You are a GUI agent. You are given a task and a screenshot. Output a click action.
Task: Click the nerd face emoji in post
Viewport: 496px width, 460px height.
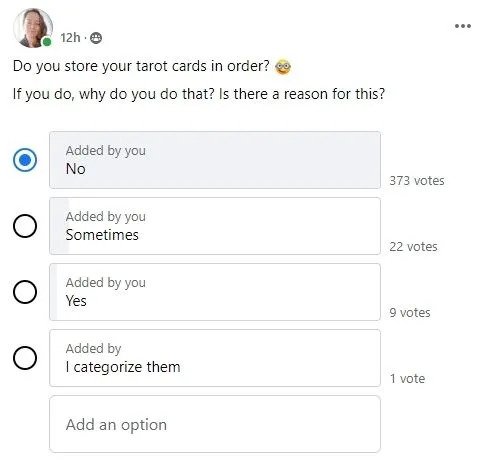pos(283,67)
